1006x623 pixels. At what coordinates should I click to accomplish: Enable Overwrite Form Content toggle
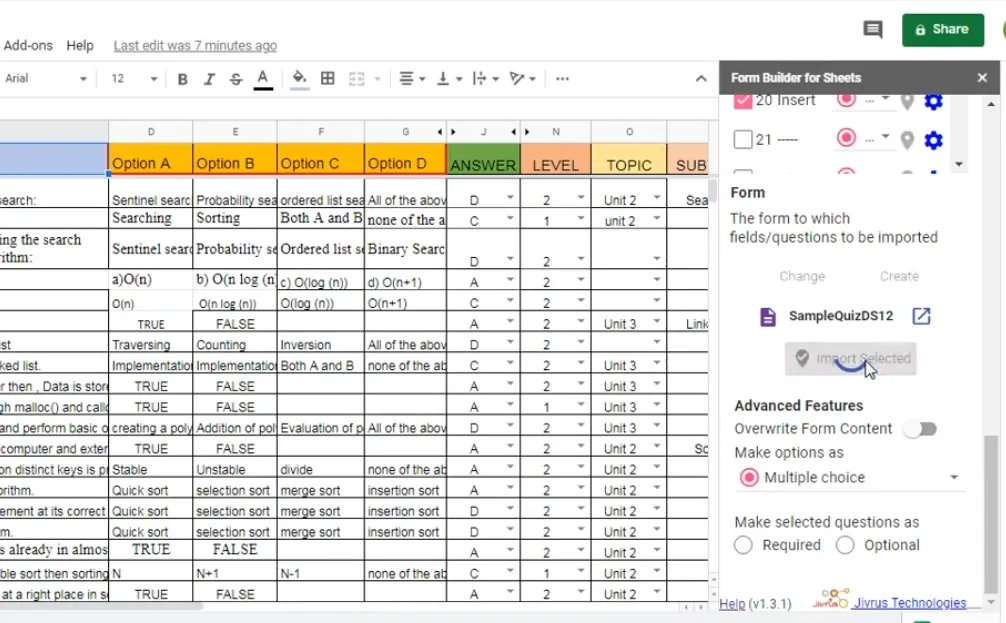point(919,429)
